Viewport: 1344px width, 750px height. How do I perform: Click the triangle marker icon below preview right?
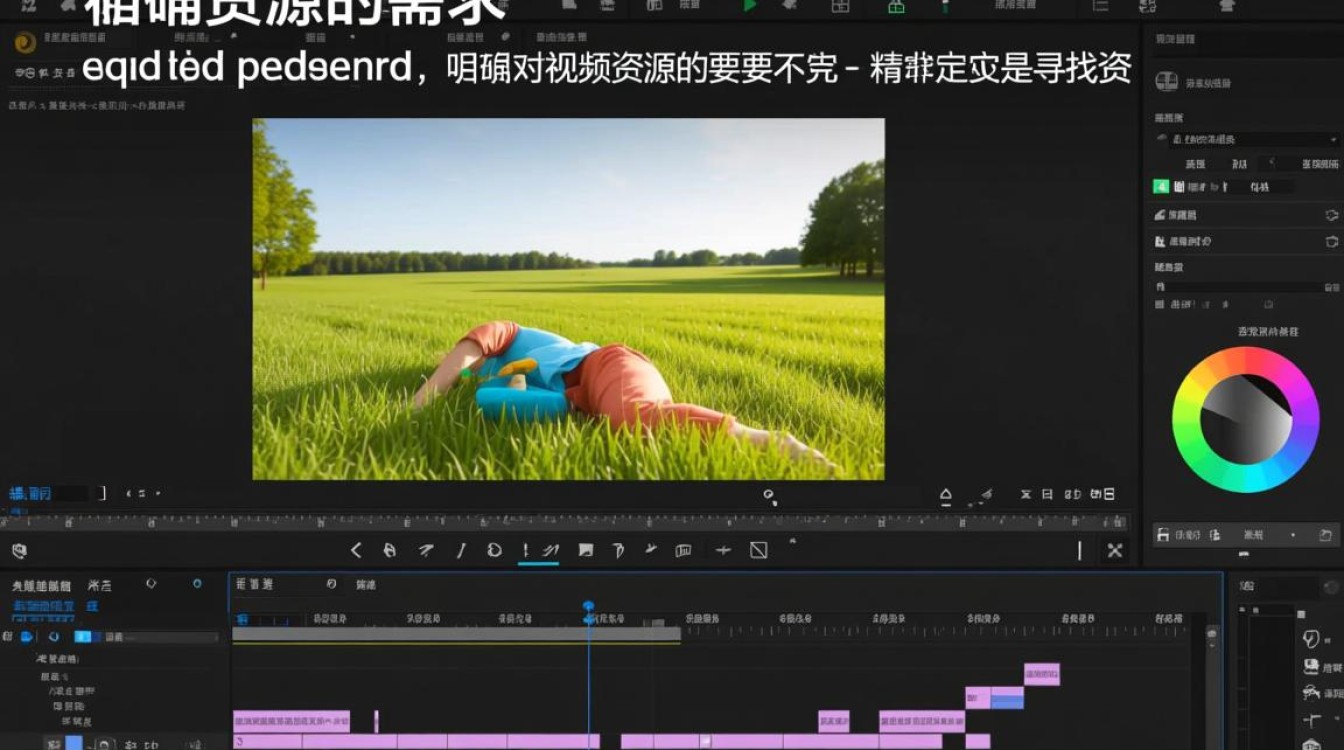pyautogui.click(x=946, y=494)
